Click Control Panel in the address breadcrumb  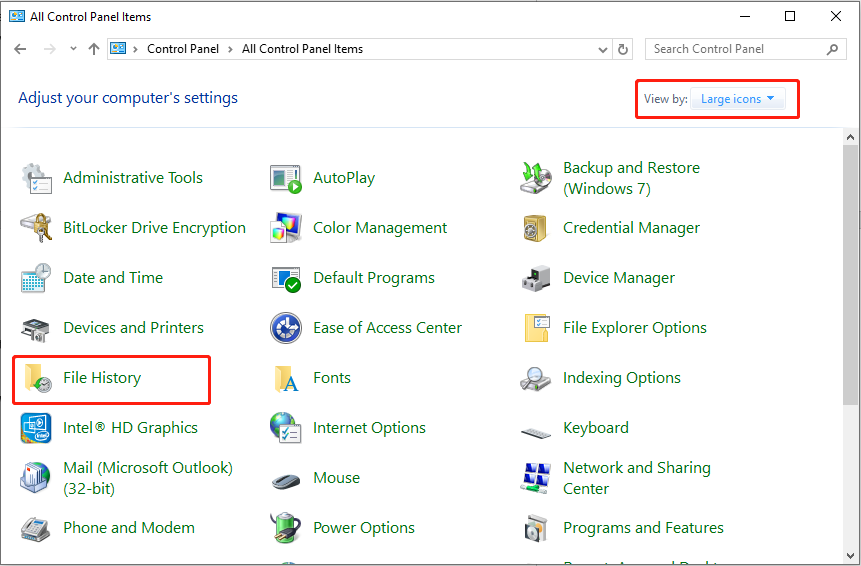point(183,49)
